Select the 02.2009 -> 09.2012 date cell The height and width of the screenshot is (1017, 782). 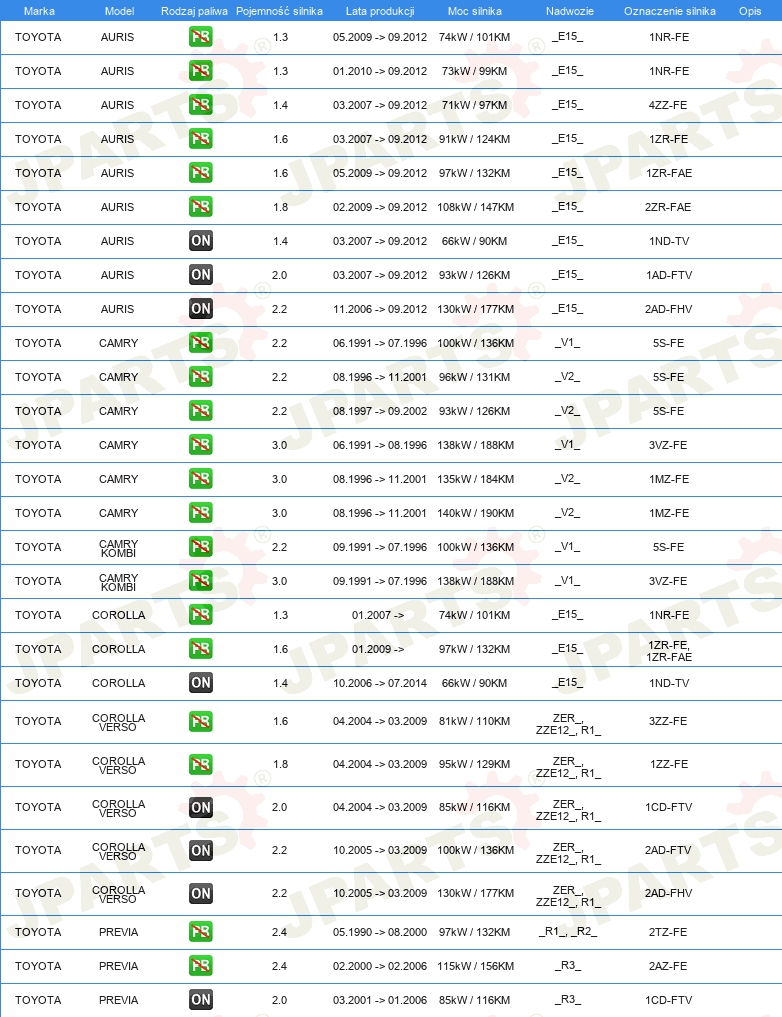coord(380,207)
